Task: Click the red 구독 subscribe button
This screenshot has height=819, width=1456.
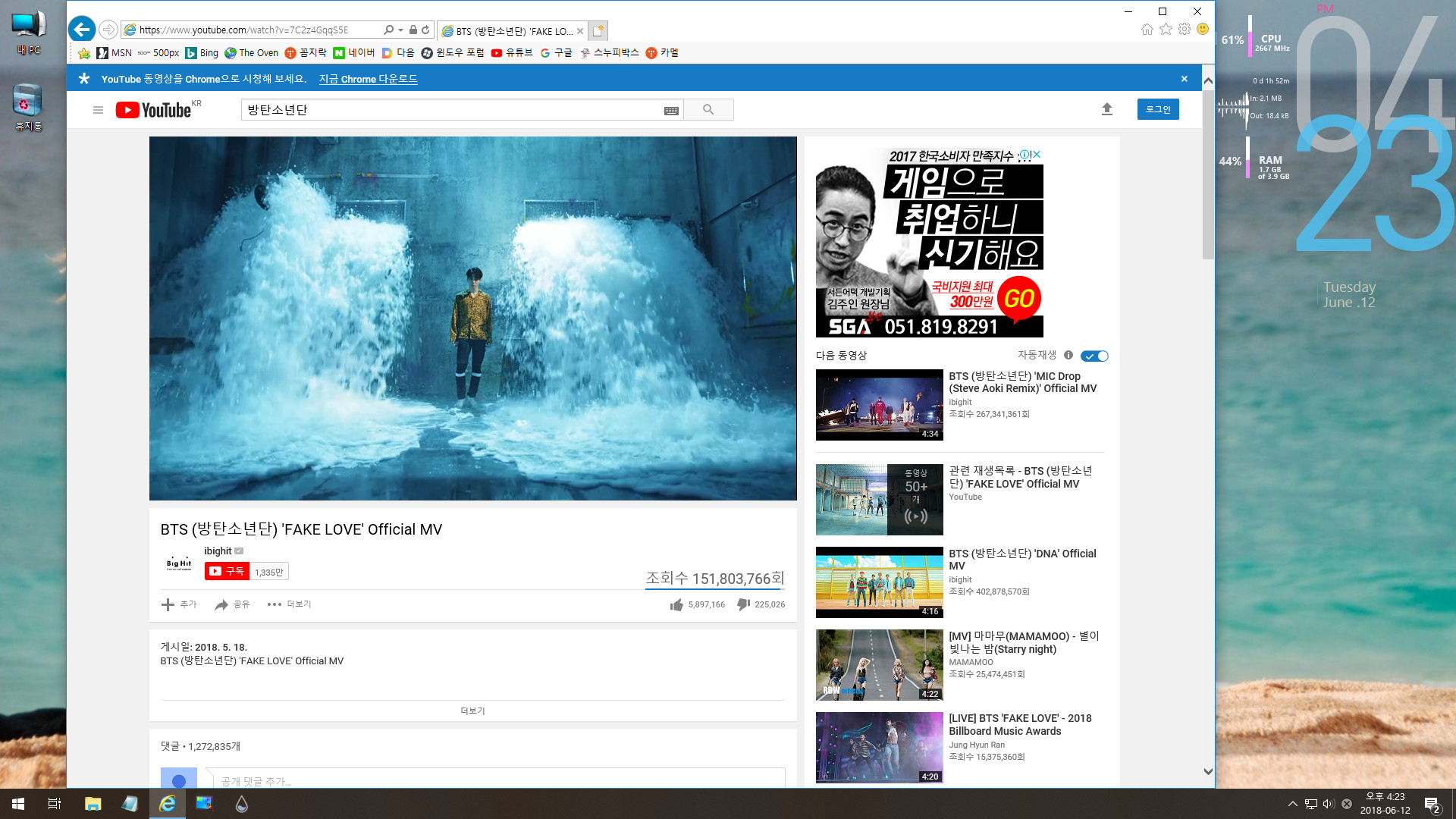Action: 227,572
